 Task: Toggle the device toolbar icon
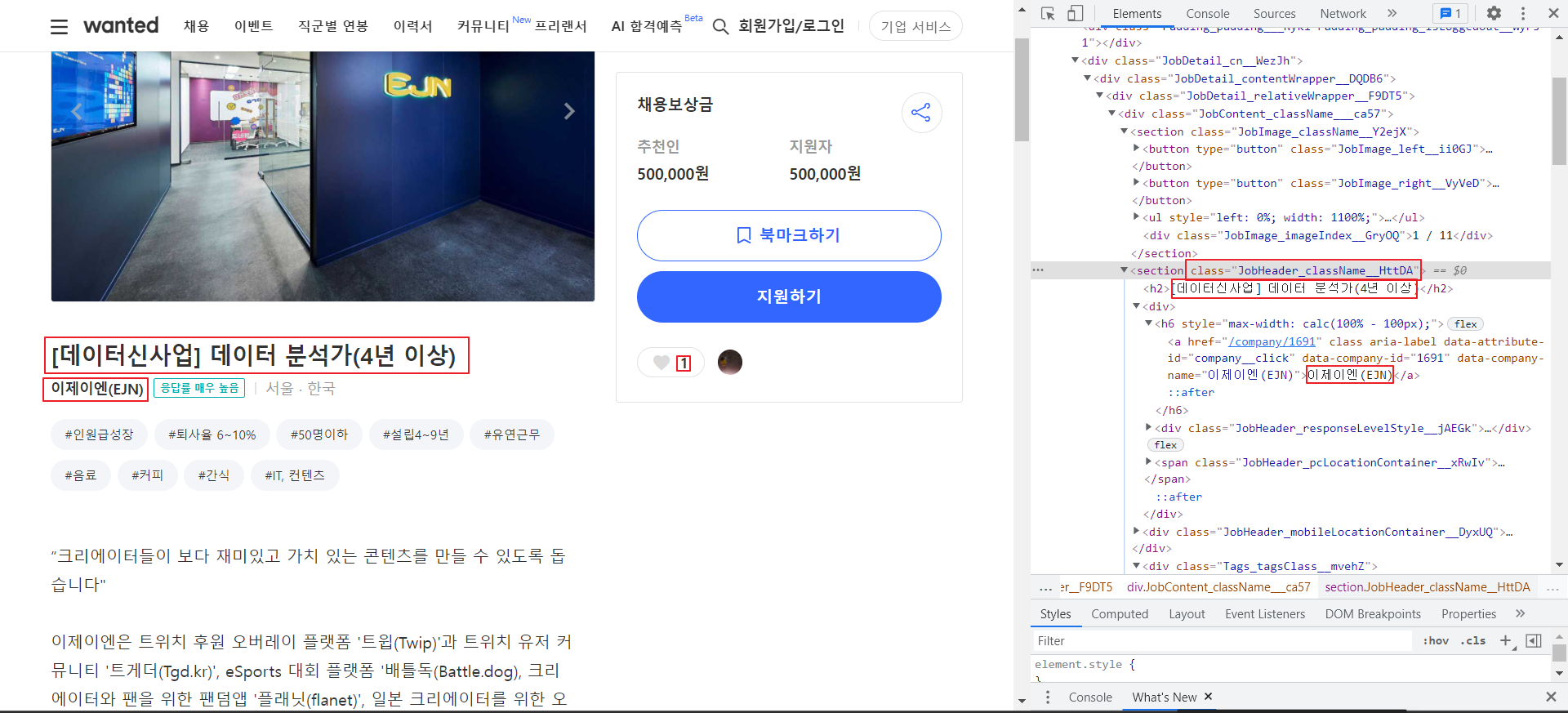tap(1075, 13)
